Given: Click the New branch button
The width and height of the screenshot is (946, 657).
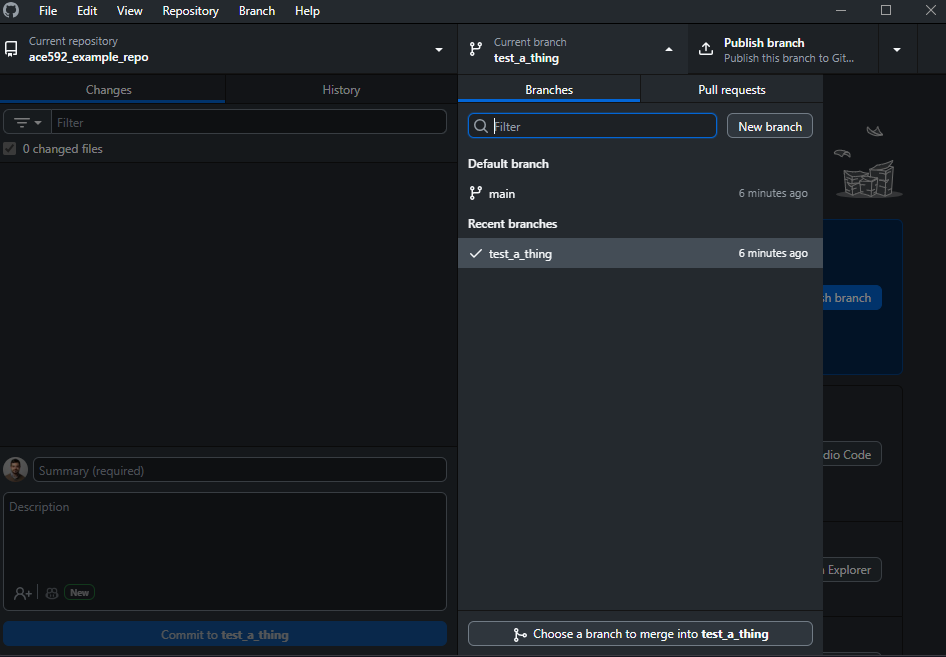Looking at the screenshot, I should (769, 126).
